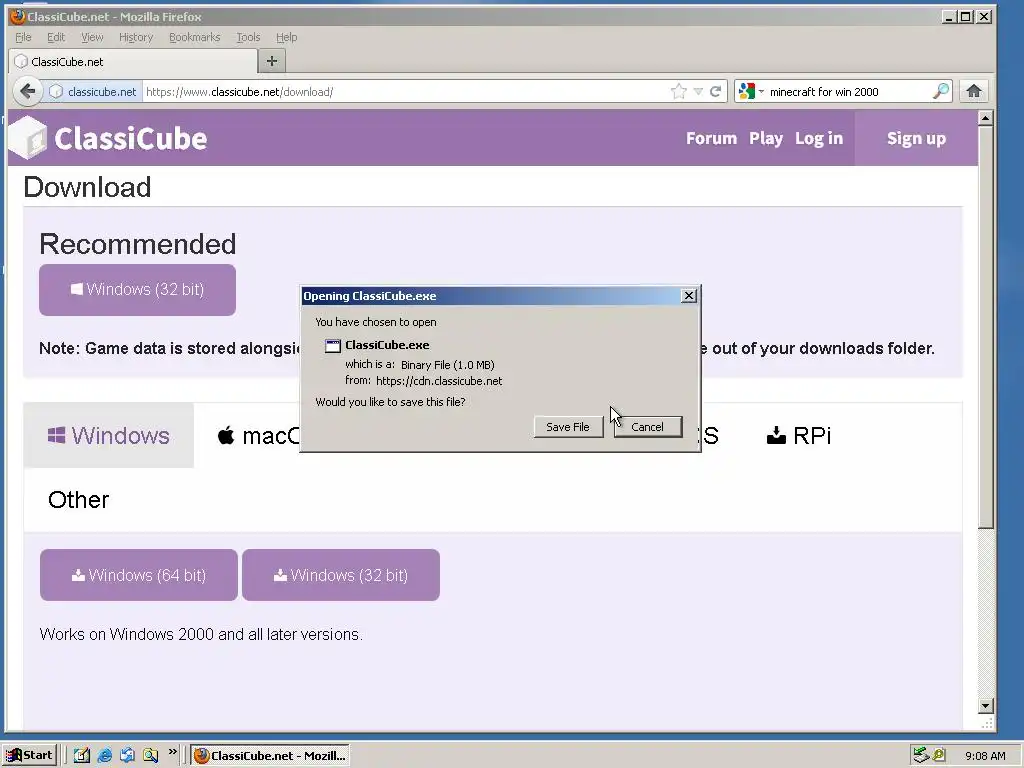The height and width of the screenshot is (768, 1024).
Task: Open the Play link
Action: coord(766,138)
